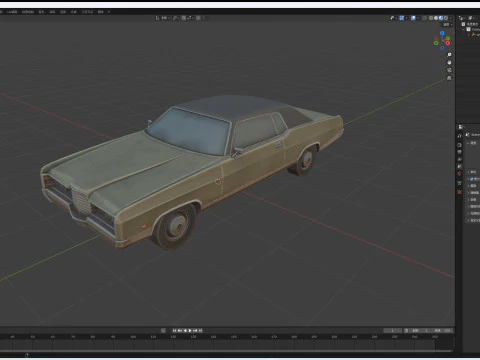The image size is (480, 360).
Task: Play the animation forward
Action: 190,331
